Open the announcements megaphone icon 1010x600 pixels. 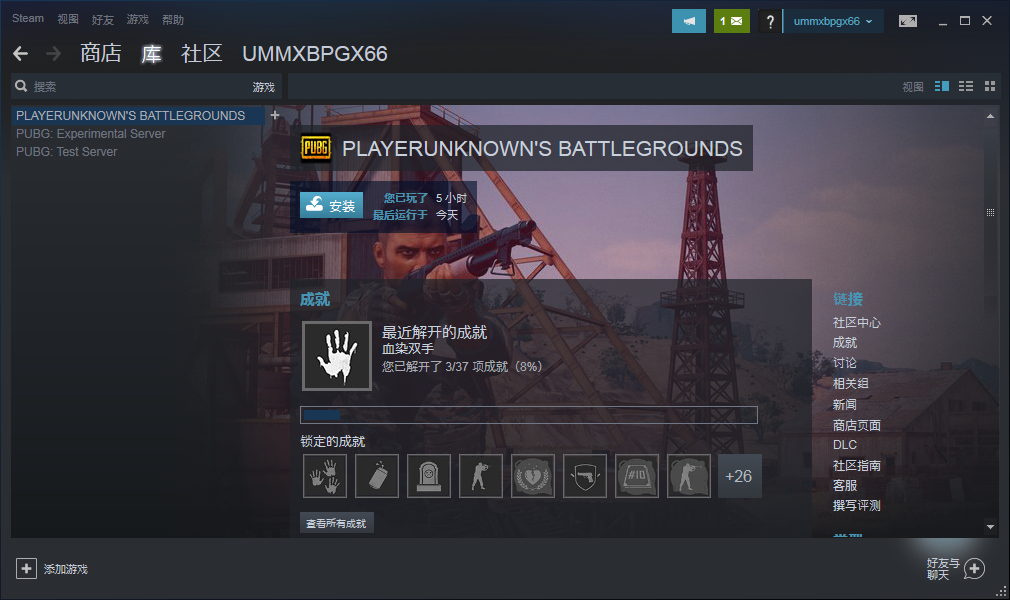click(689, 21)
